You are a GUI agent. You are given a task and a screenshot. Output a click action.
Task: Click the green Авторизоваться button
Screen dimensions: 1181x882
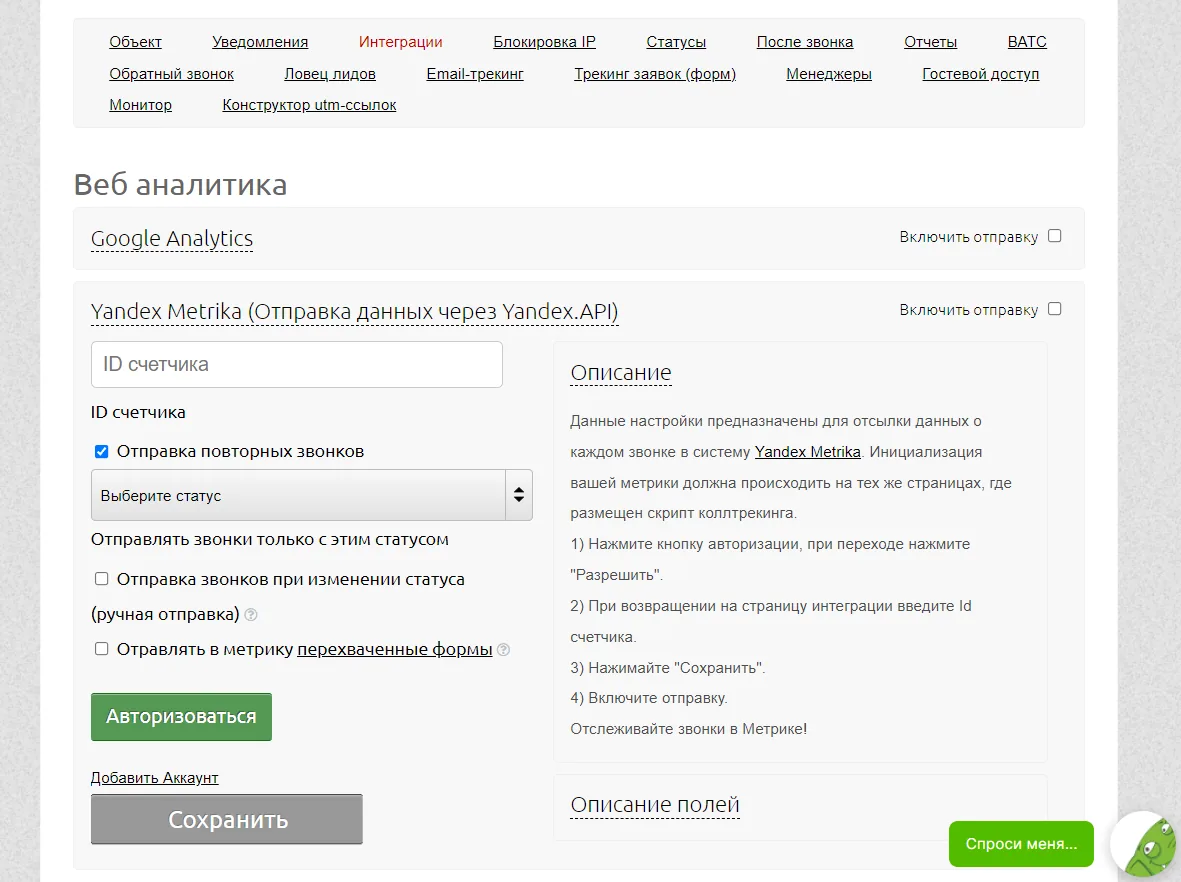click(x=182, y=716)
